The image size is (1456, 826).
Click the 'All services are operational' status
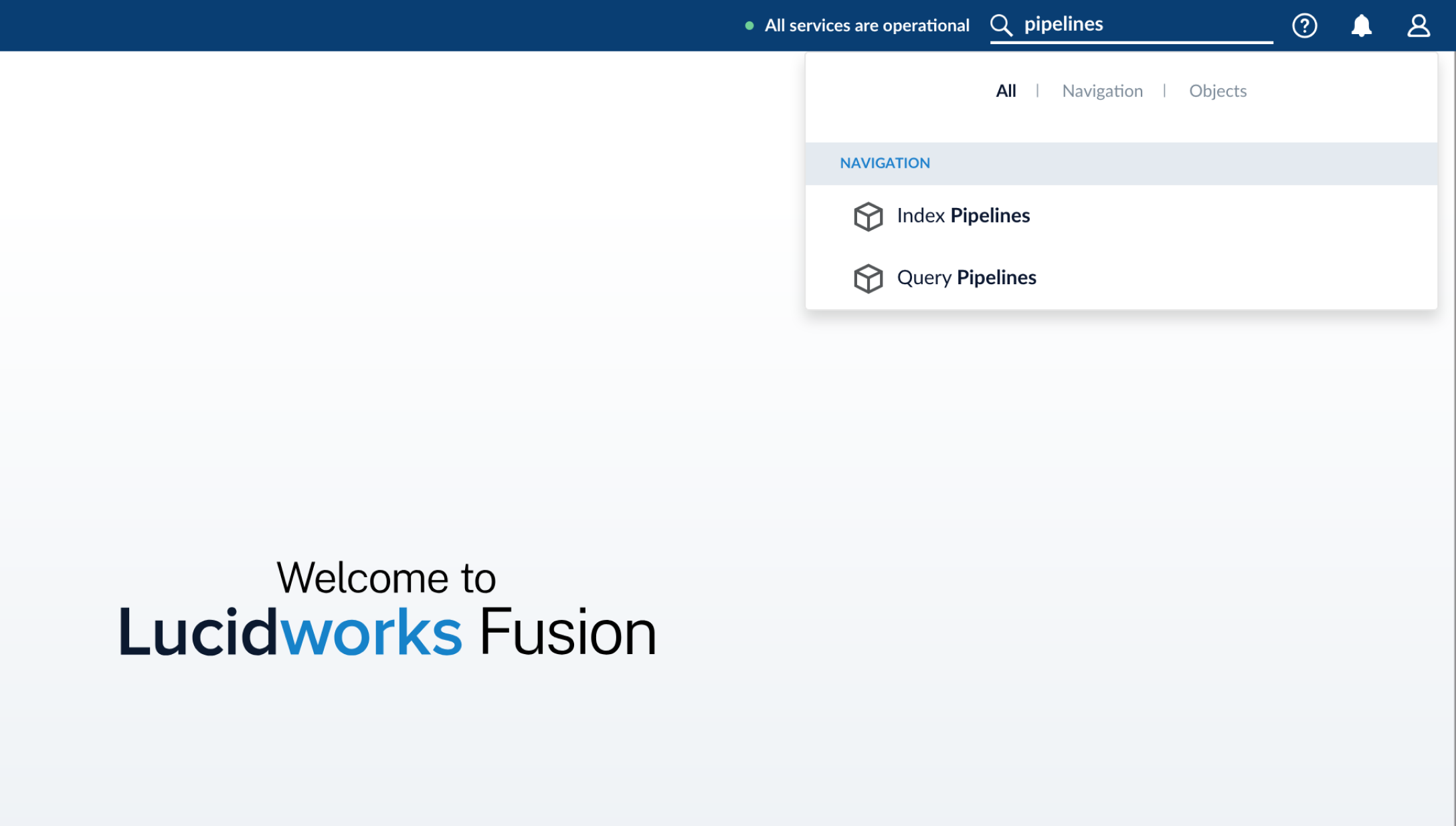pyautogui.click(x=867, y=25)
